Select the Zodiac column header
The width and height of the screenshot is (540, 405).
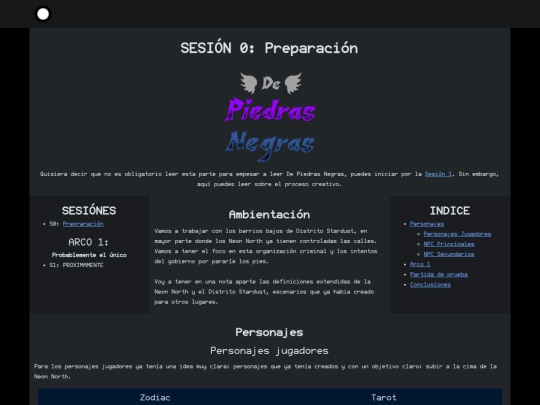coord(155,397)
